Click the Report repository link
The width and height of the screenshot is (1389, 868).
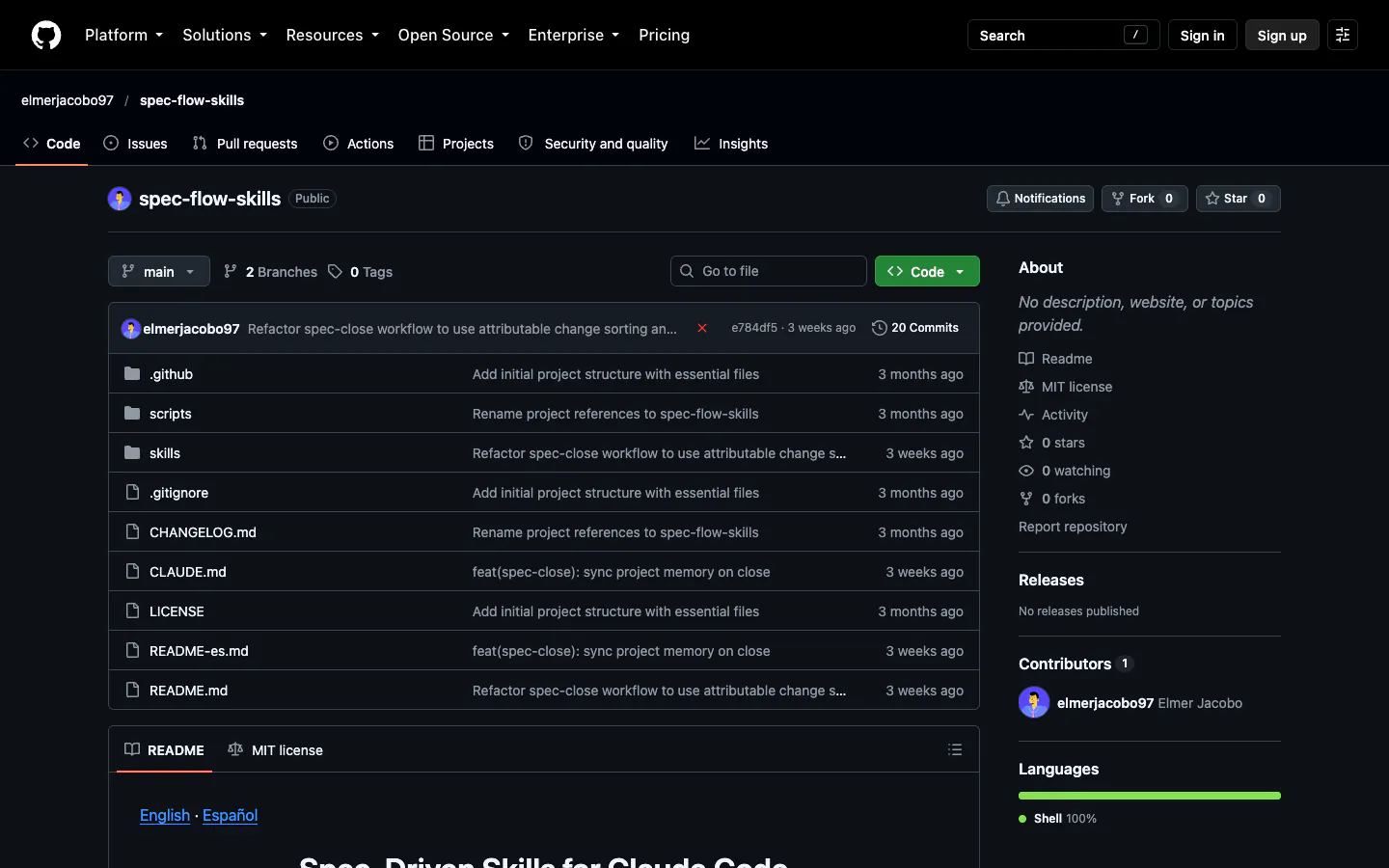1073,527
